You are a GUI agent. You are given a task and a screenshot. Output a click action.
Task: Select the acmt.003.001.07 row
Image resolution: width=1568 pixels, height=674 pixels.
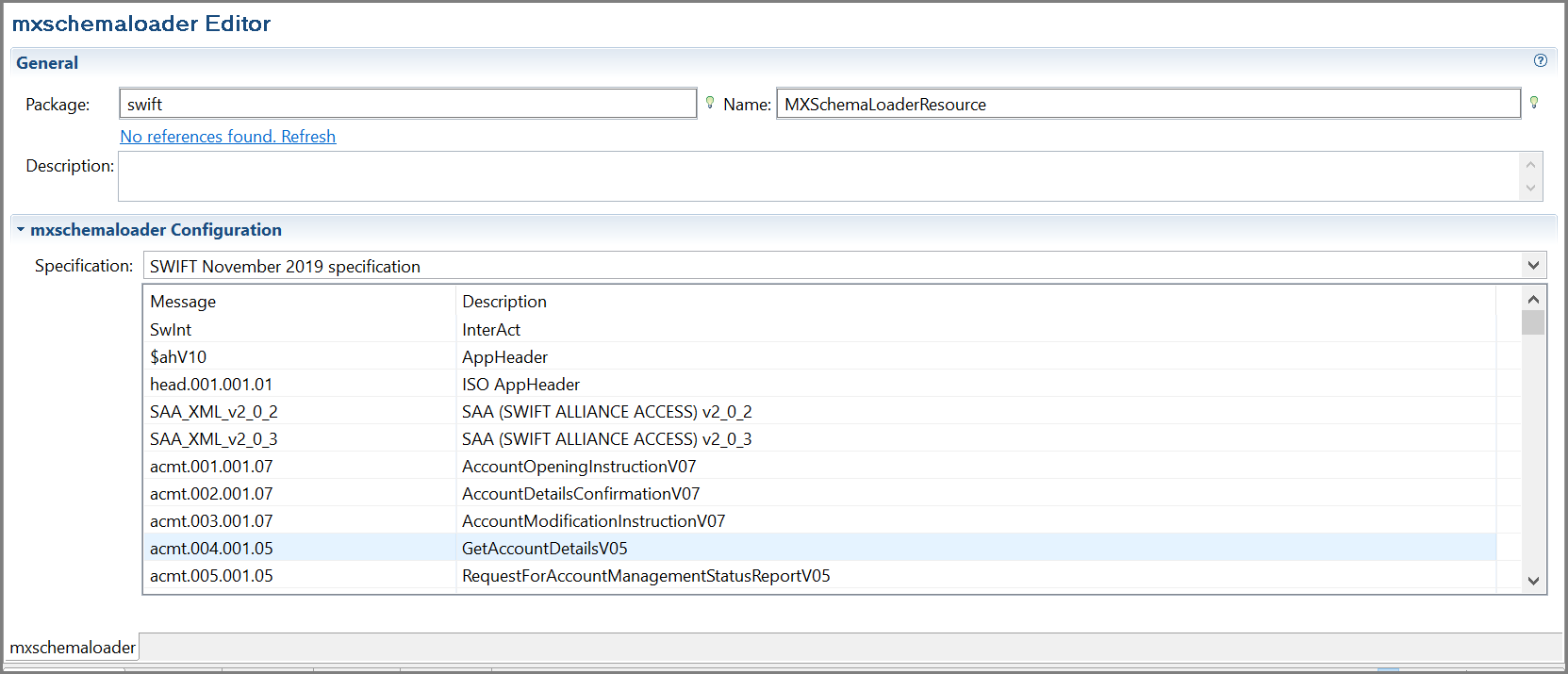click(x=819, y=521)
